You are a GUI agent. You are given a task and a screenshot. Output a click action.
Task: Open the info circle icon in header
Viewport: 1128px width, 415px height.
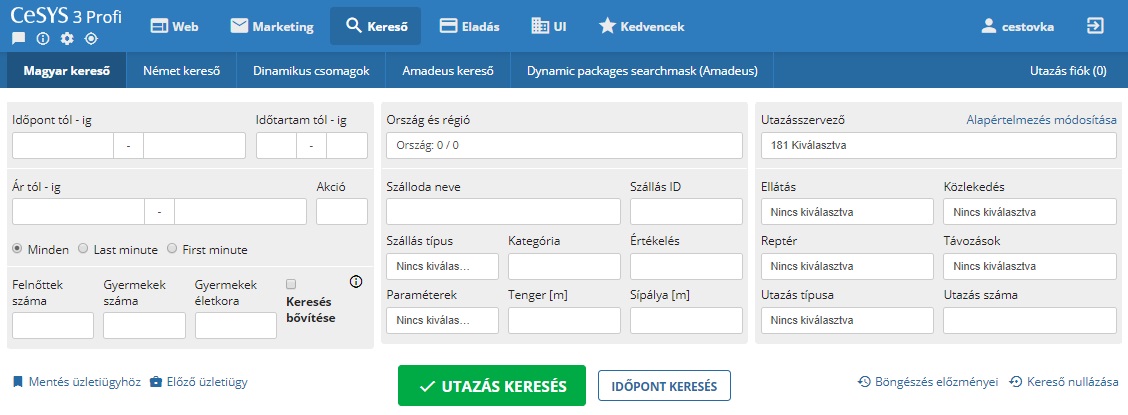click(42, 38)
